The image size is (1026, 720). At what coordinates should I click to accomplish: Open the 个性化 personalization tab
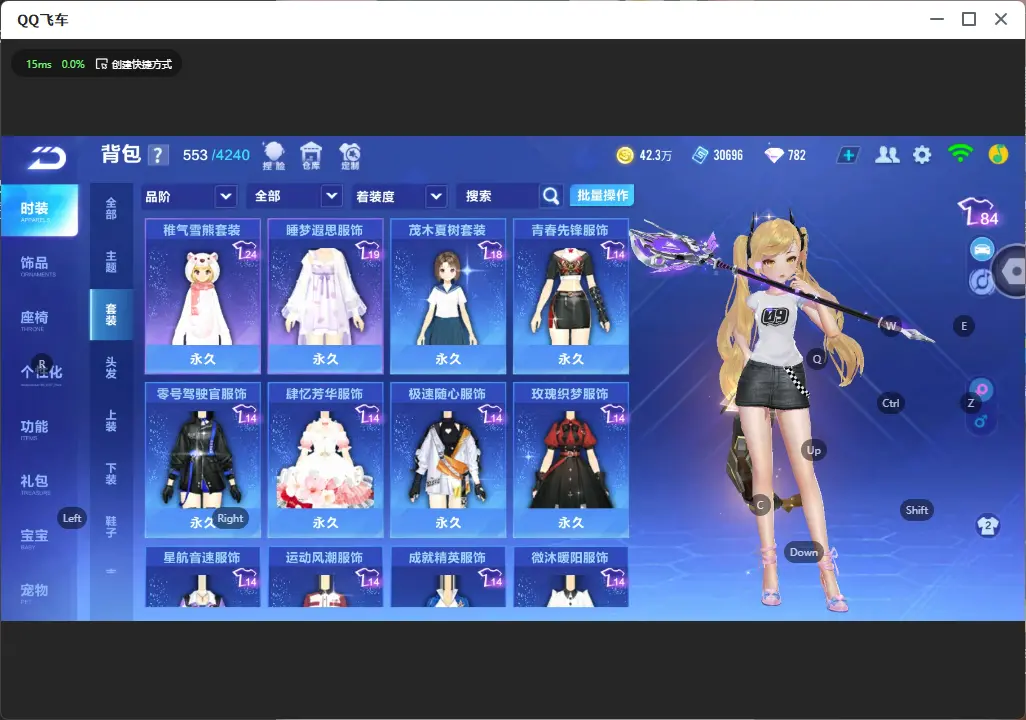(39, 374)
